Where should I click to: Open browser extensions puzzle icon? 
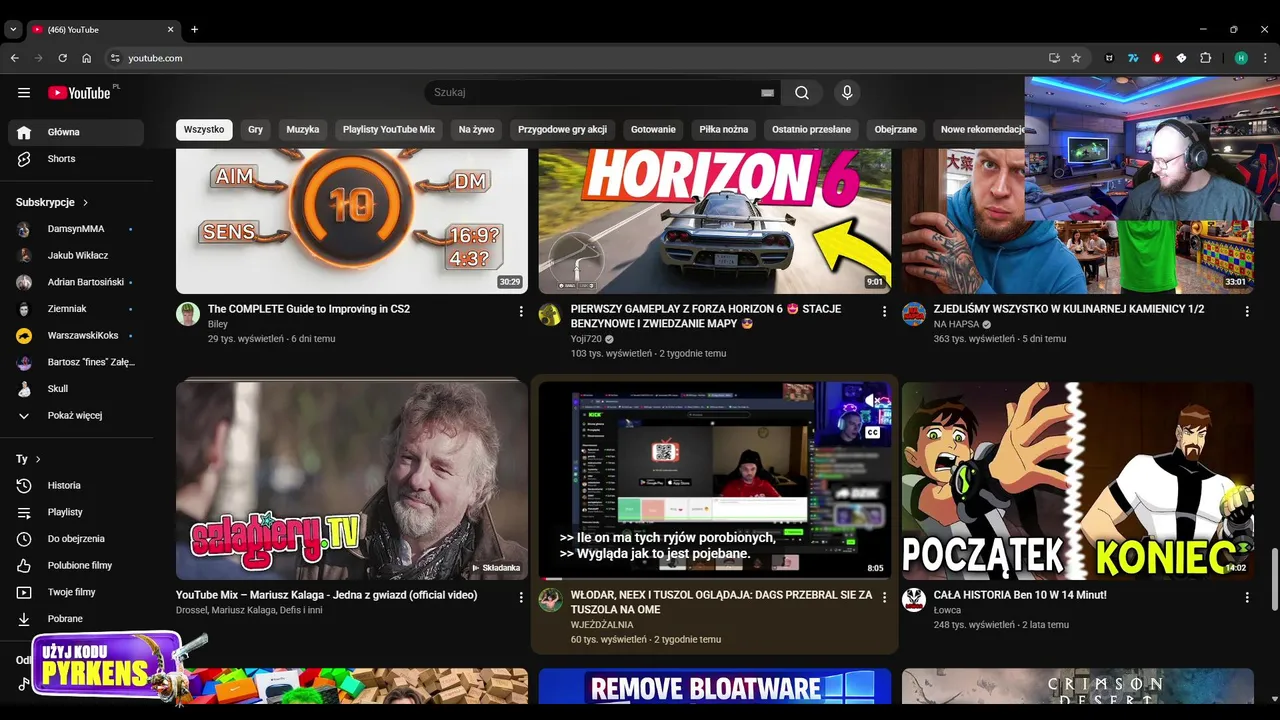[1205, 58]
